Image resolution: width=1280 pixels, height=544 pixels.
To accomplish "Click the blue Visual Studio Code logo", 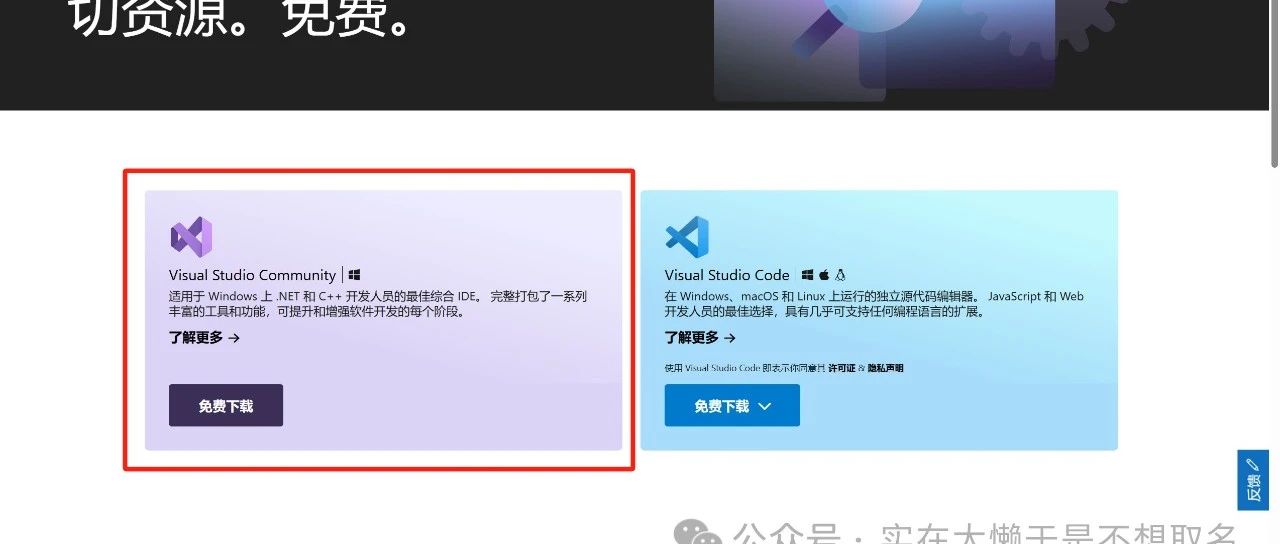I will 687,237.
